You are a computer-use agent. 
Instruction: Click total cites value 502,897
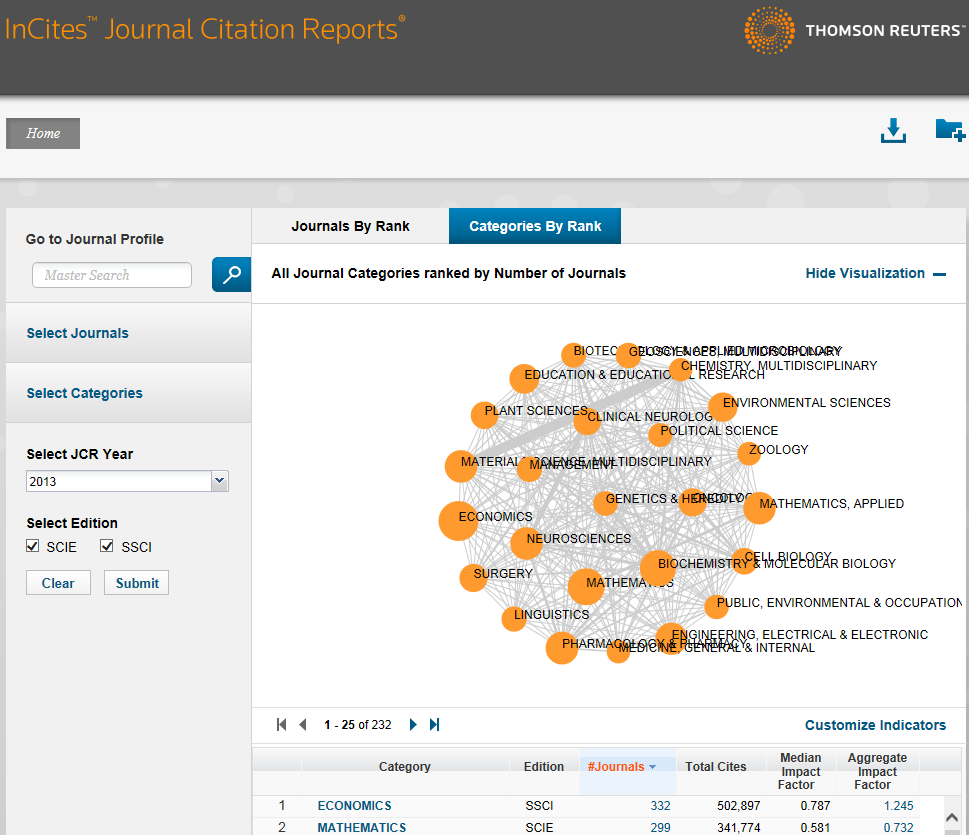click(738, 805)
